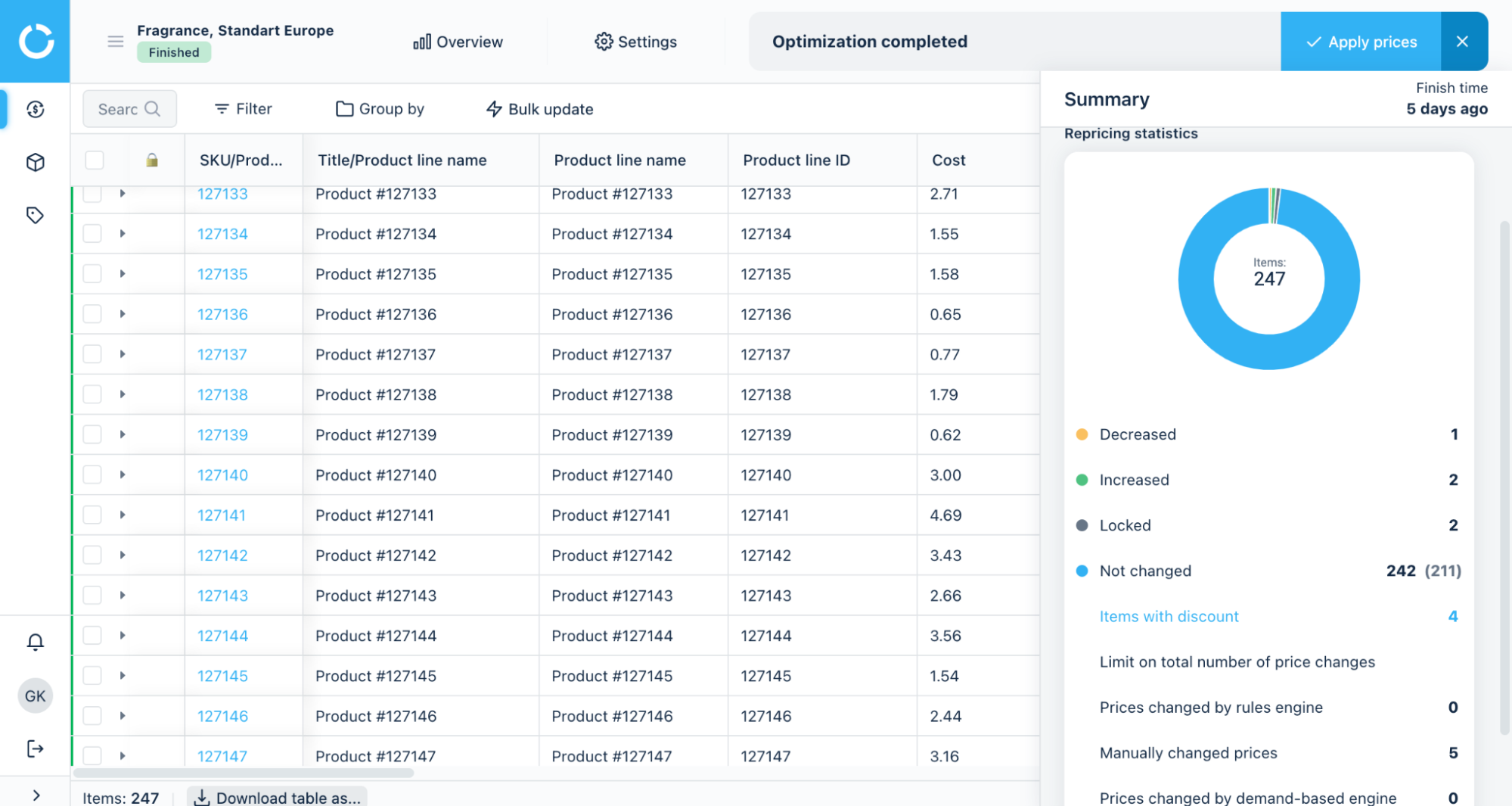Tick the select-all checkbox in table header
This screenshot has width=1512, height=806.
pos(95,160)
